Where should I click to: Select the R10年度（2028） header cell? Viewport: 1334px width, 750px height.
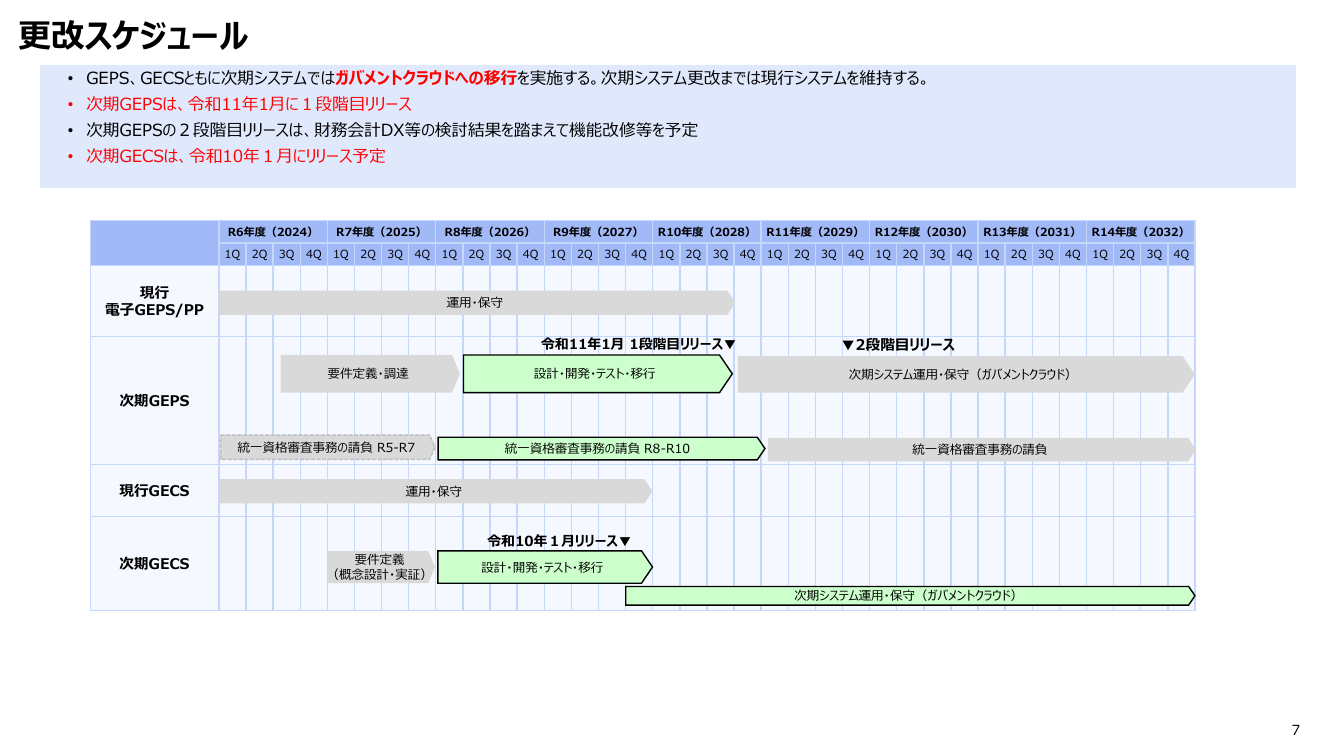[x=706, y=232]
